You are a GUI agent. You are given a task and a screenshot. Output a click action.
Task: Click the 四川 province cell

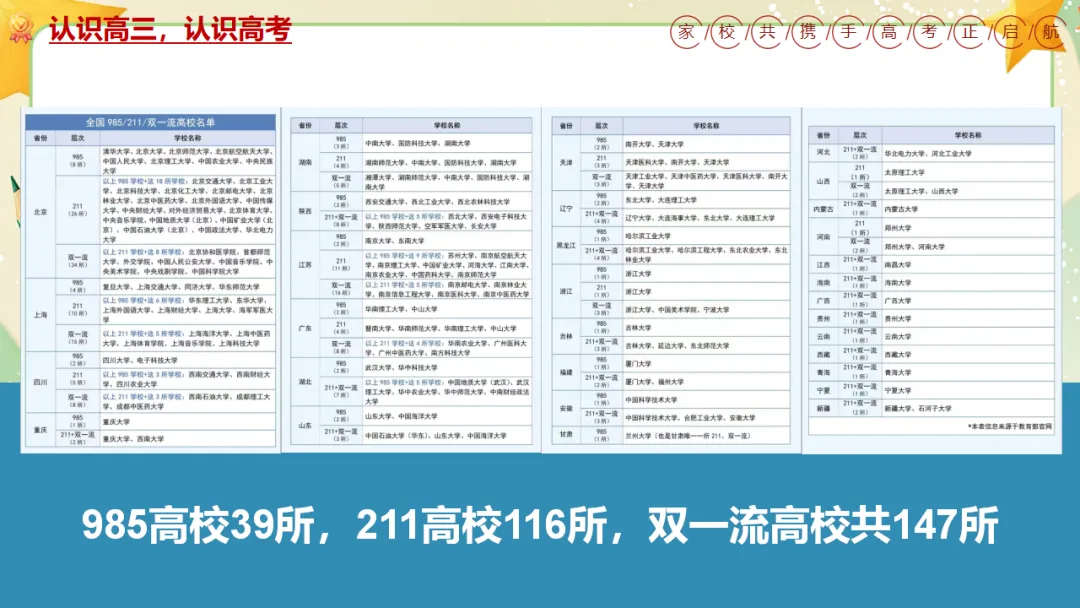[41, 381]
